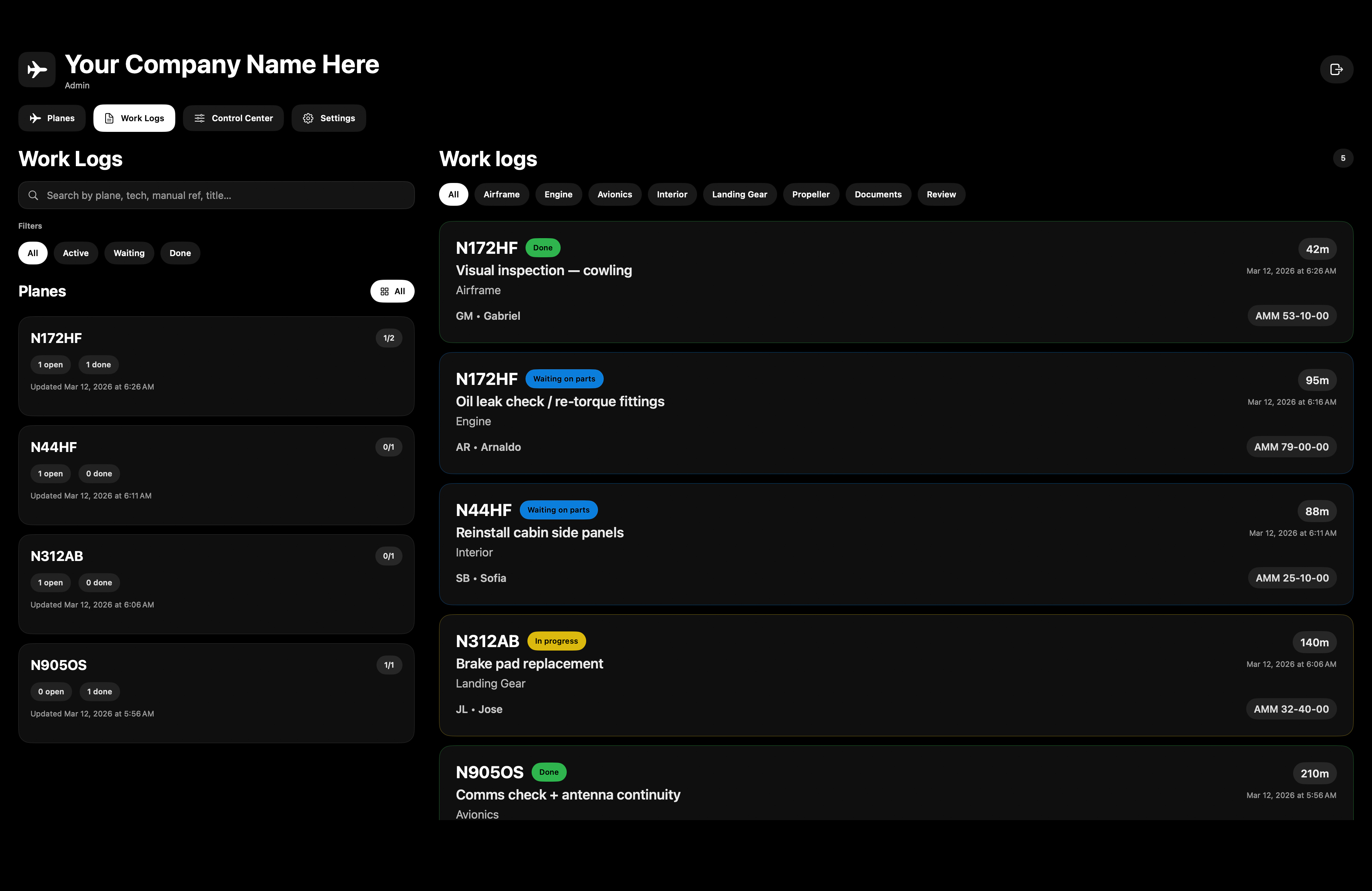This screenshot has height=891, width=1372.
Task: Open the Planes tab via its airplane icon
Action: 35,118
